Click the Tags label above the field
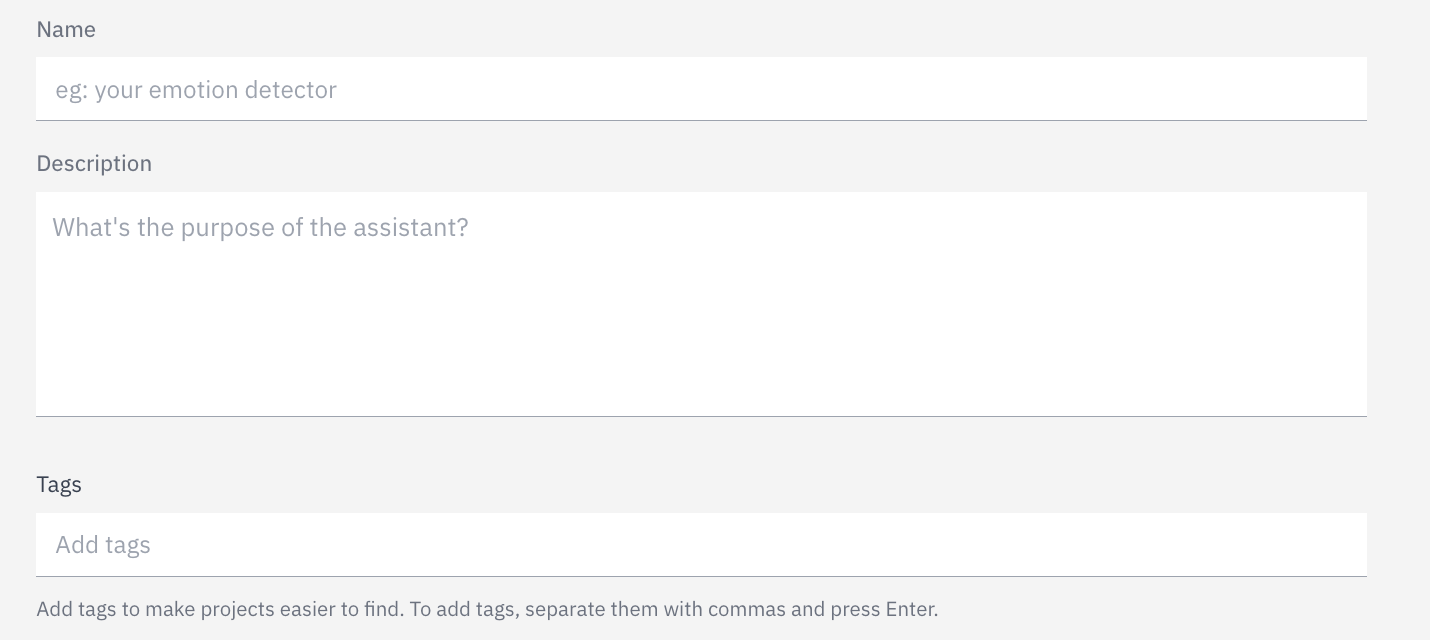 pyautogui.click(x=59, y=485)
